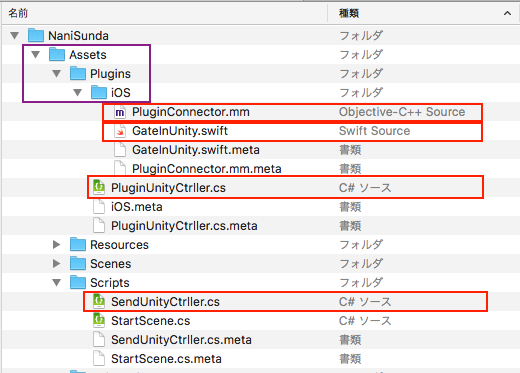Click the フォルダ kind label for Resources

[x=361, y=245]
